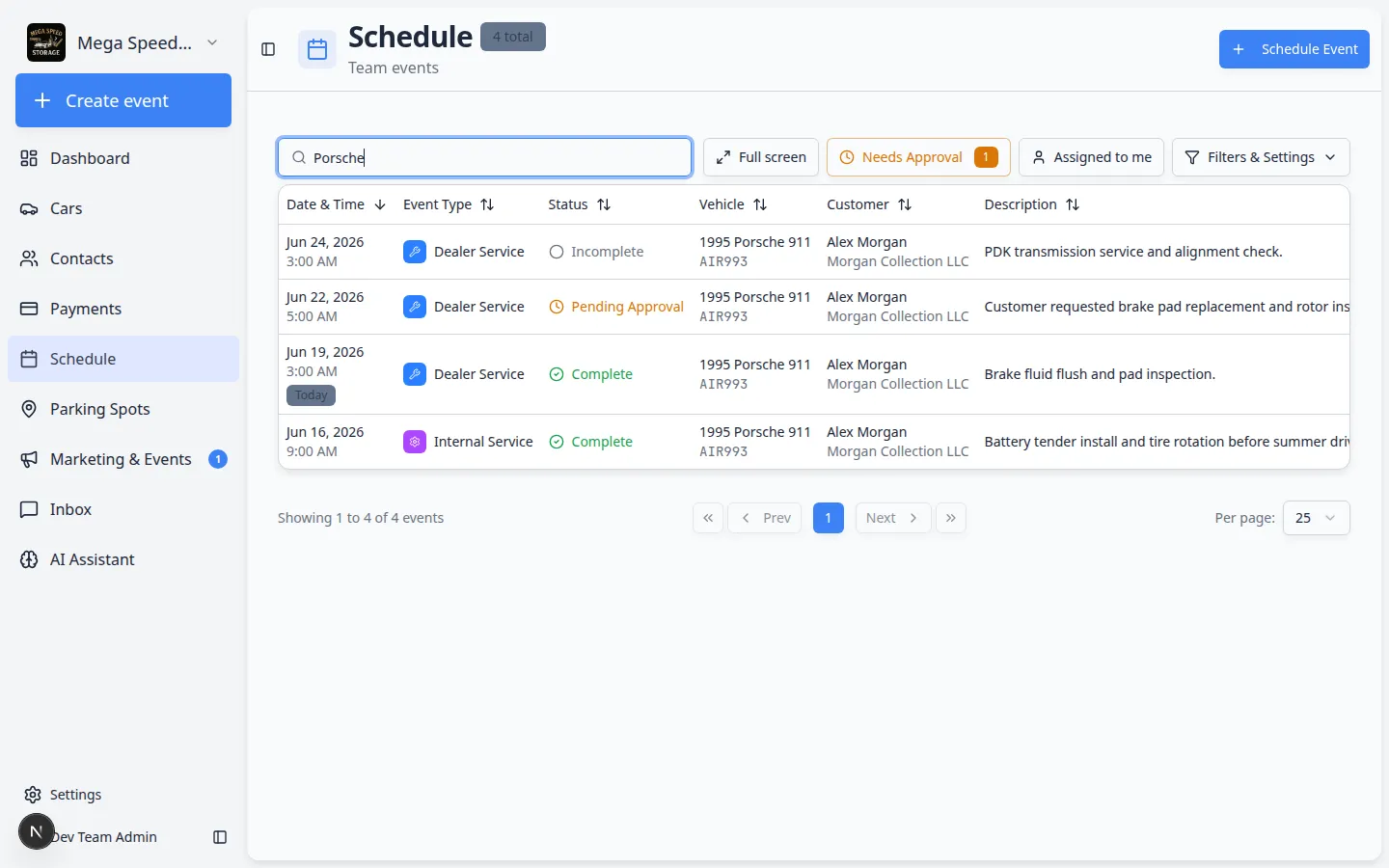This screenshot has width=1389, height=868.
Task: Open Marketing & Events
Action: [123, 459]
